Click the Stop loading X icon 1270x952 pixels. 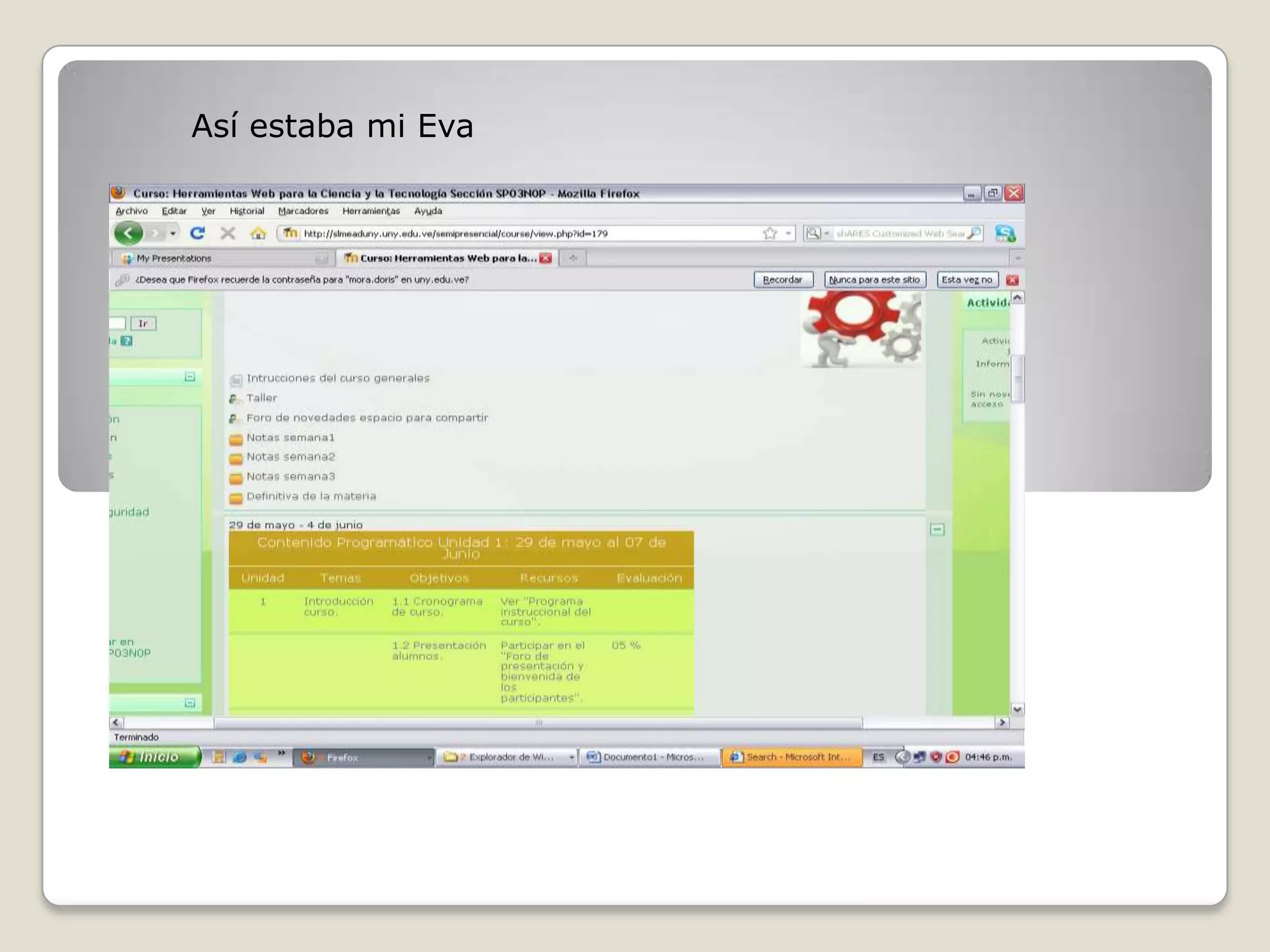228,233
